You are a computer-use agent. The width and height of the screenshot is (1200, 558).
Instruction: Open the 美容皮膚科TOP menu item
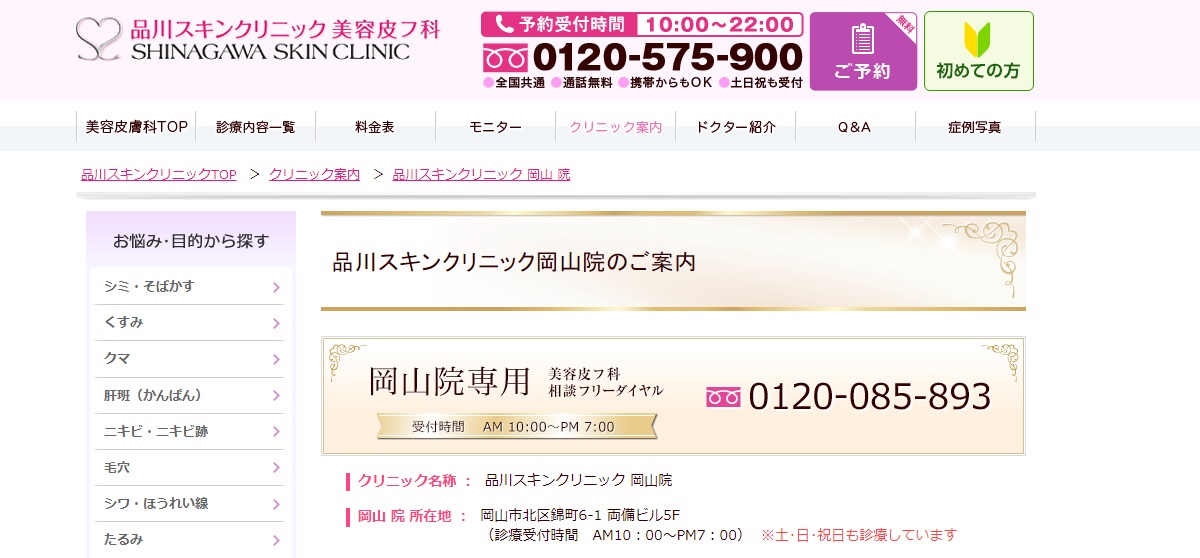pos(136,127)
